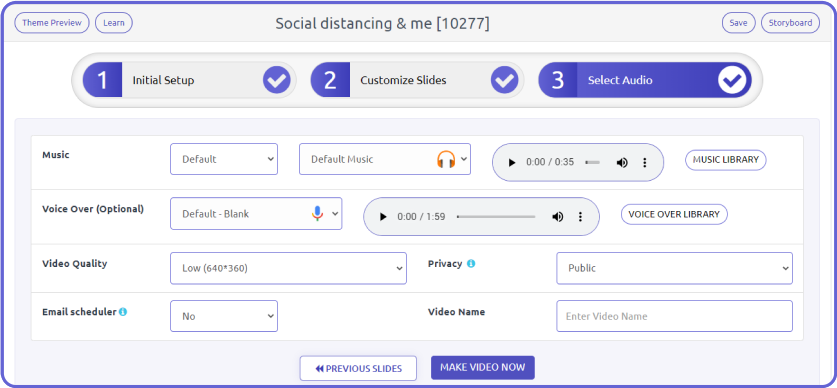Click the Music player time 0:00 / 0:35
The width and height of the screenshot is (837, 388).
(550, 162)
